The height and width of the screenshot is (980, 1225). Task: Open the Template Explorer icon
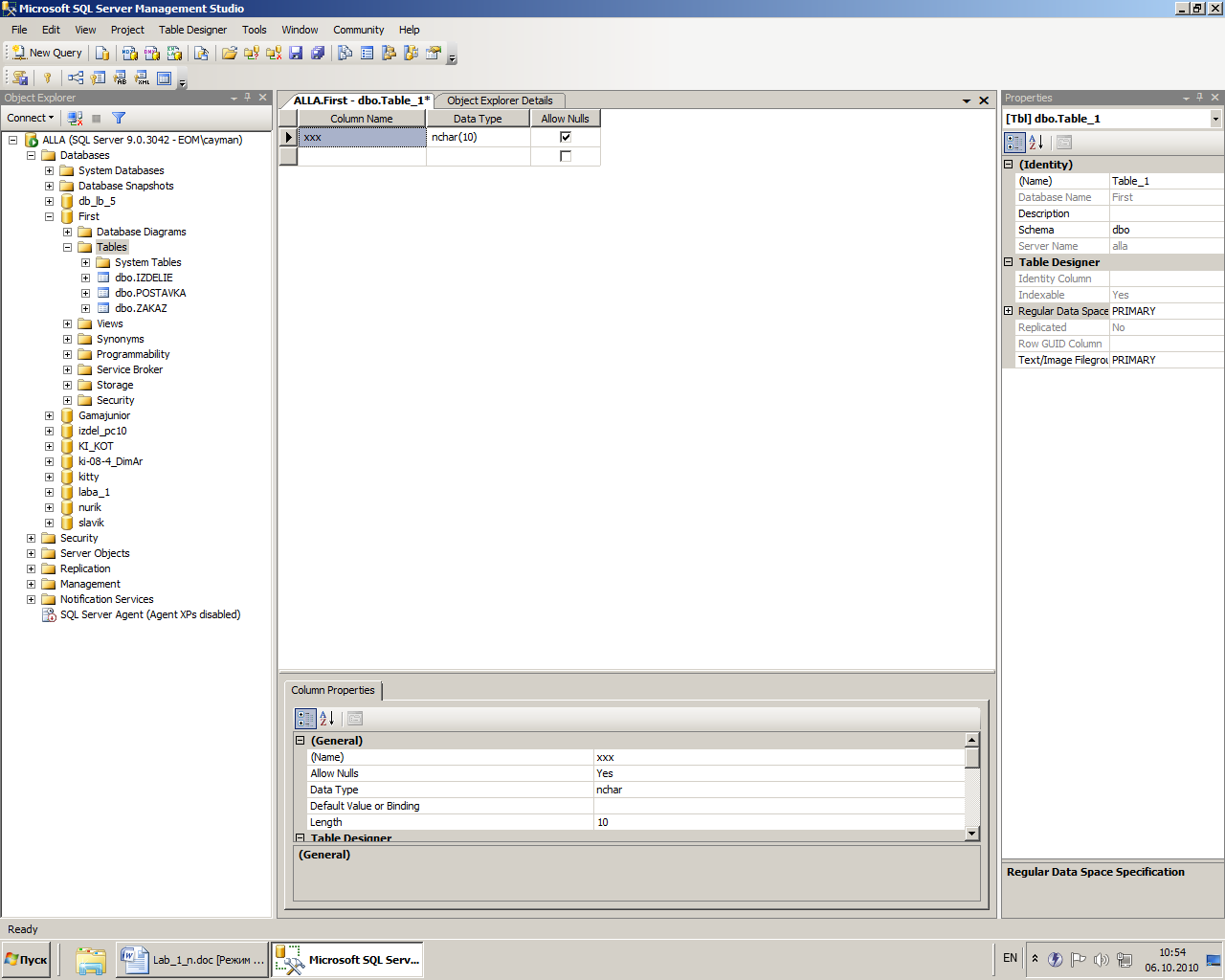(412, 53)
